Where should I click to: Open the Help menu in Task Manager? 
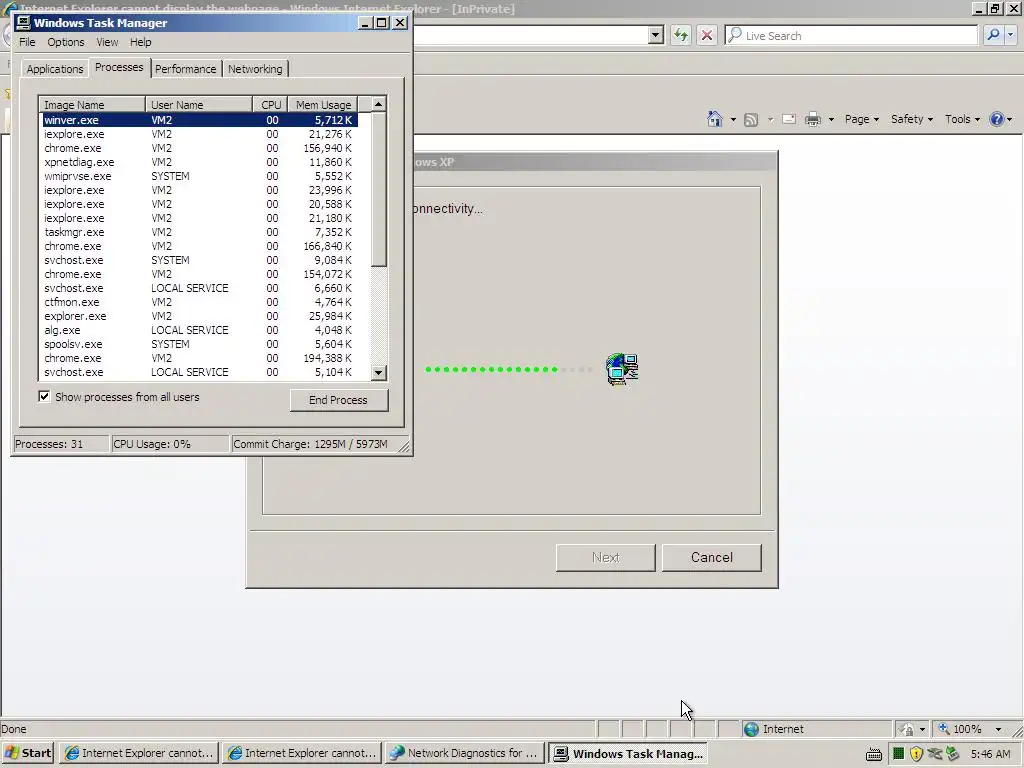pos(140,42)
